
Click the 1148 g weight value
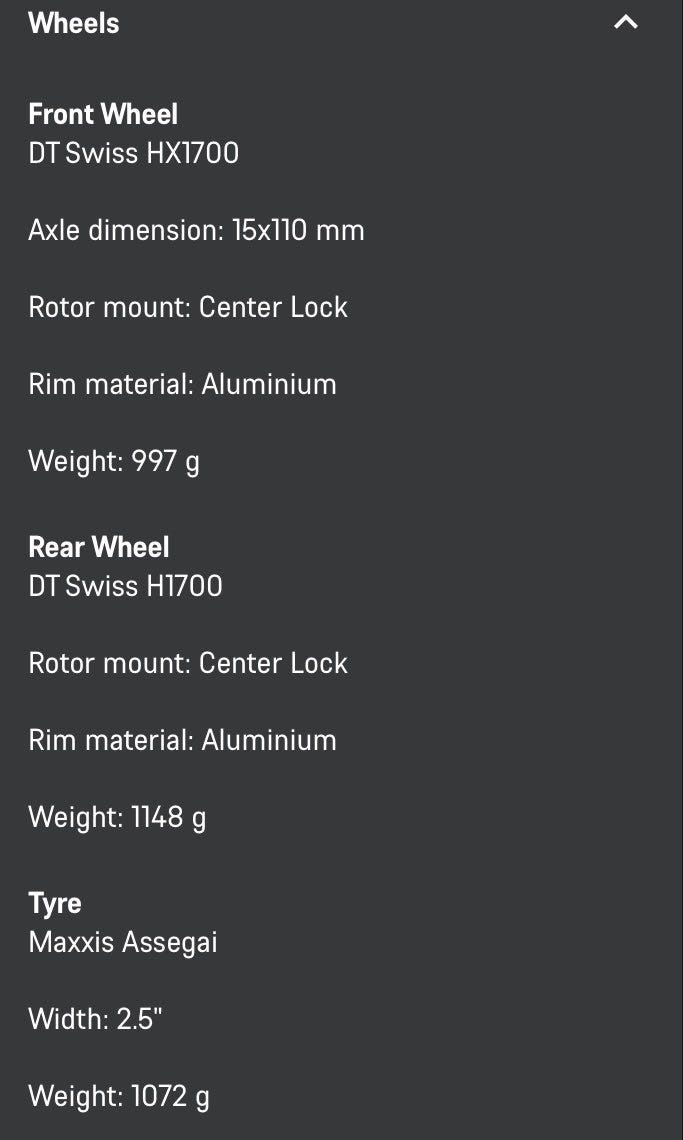(169, 818)
